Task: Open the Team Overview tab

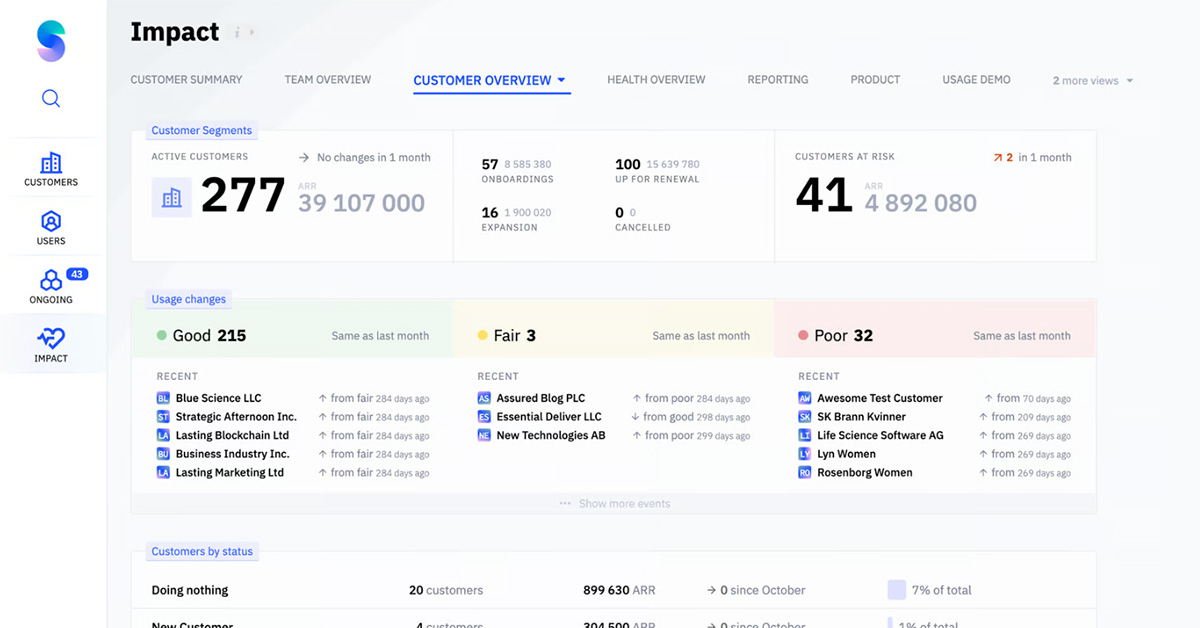Action: 327,80
